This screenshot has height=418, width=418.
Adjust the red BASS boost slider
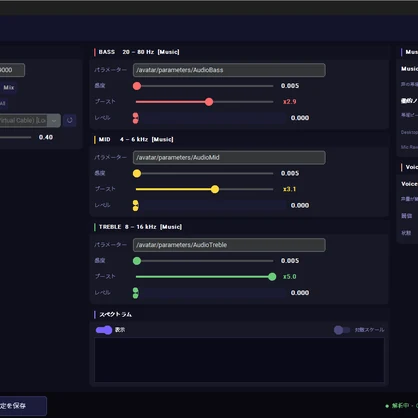(x=204, y=102)
